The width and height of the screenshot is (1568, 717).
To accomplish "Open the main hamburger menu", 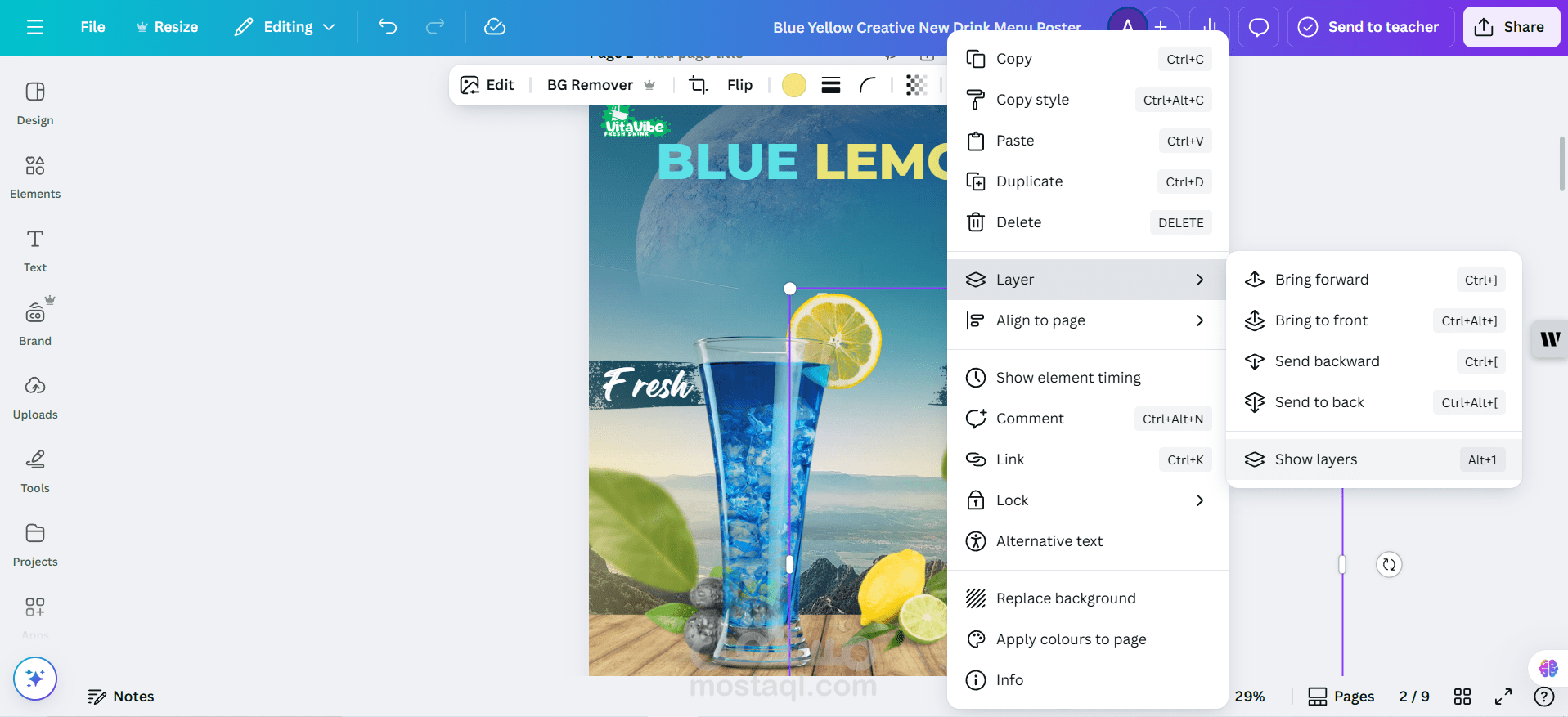I will pos(34,27).
